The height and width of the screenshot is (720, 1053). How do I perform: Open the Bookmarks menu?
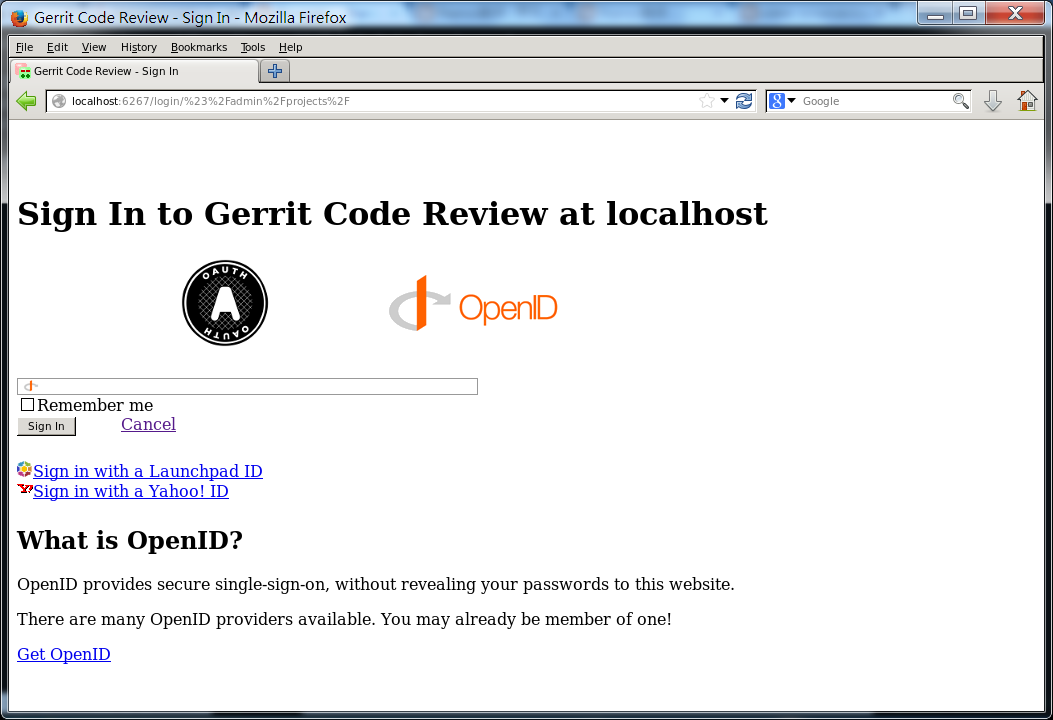coord(199,47)
